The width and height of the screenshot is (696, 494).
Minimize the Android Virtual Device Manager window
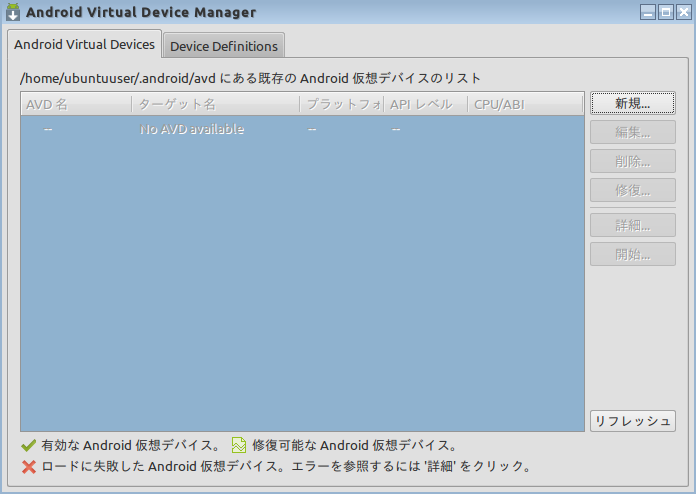pos(648,12)
